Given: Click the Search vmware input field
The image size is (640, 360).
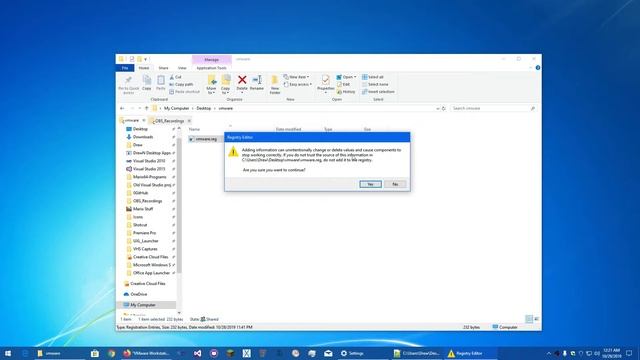Looking at the screenshot, I should tap(493, 108).
